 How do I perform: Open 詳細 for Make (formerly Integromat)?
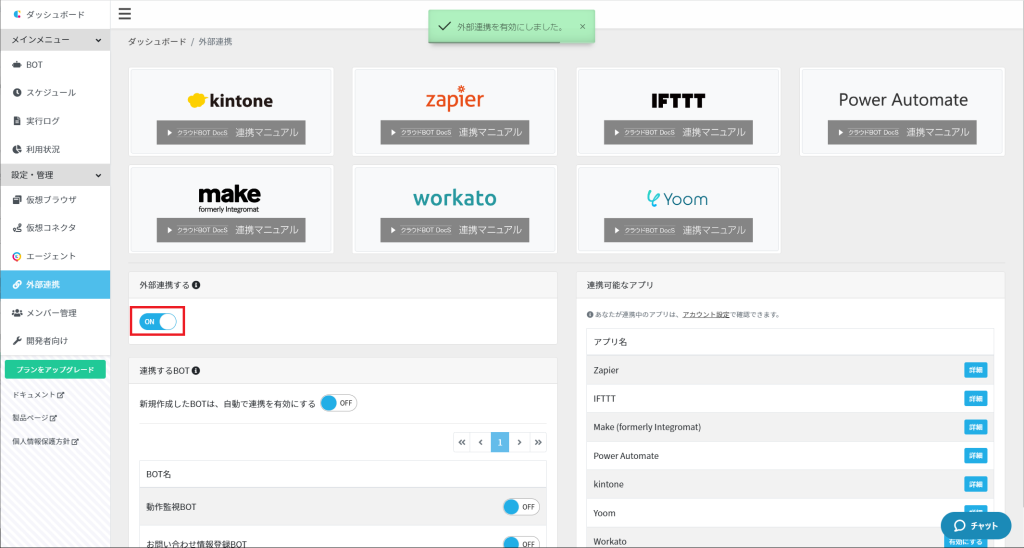coord(976,427)
